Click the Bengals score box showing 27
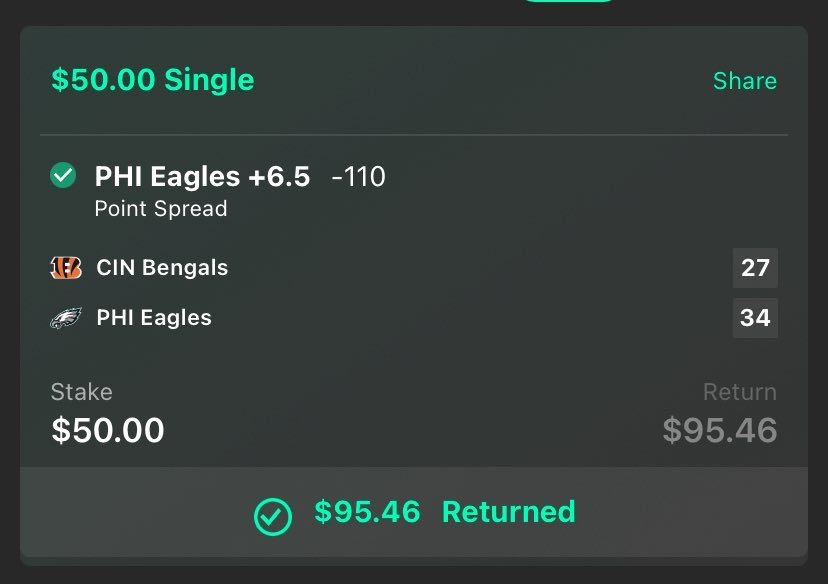828x584 pixels. click(x=755, y=268)
